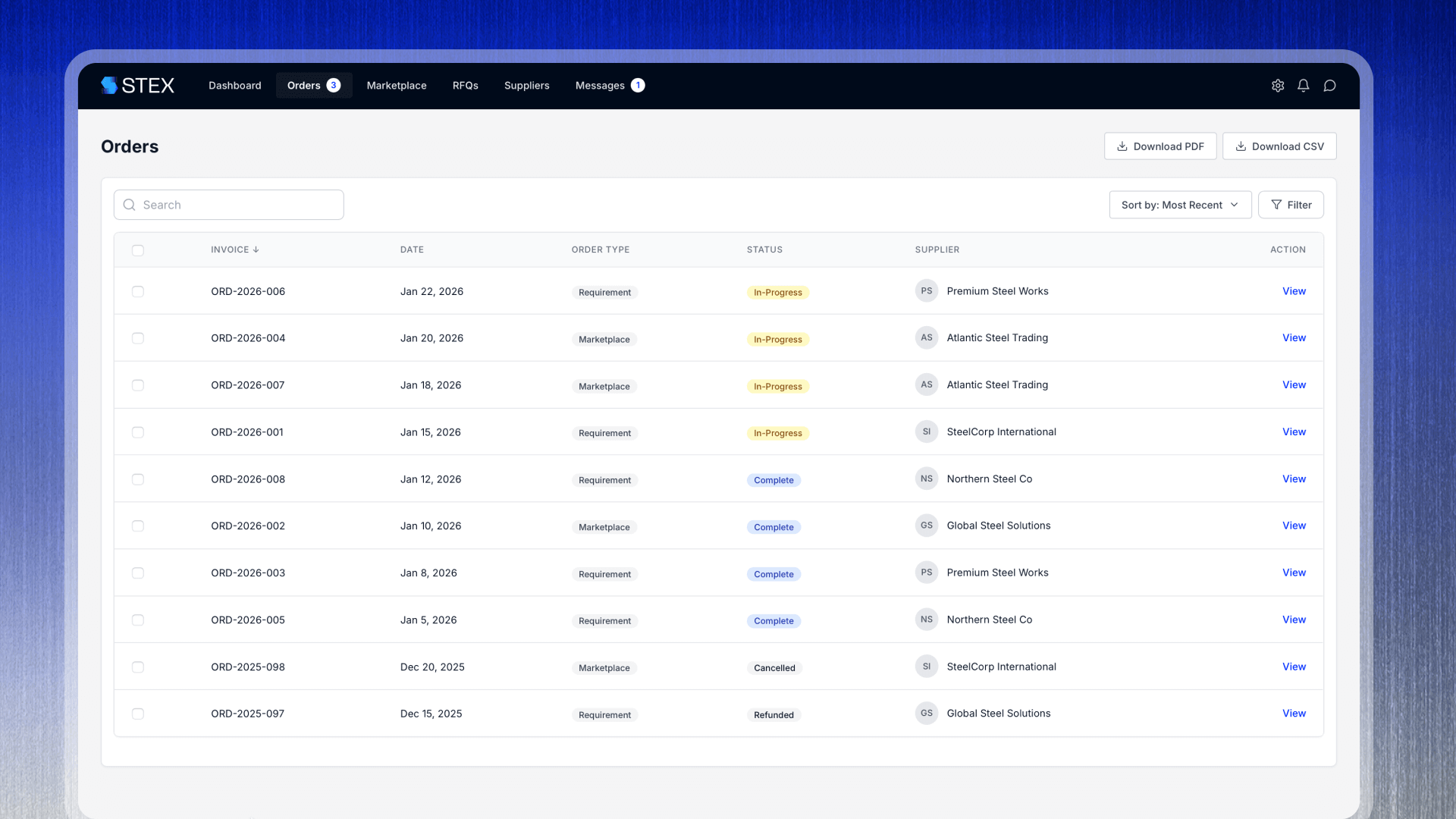The width and height of the screenshot is (1456, 819).
Task: Click the Invoice column sort arrow
Action: coord(256,249)
